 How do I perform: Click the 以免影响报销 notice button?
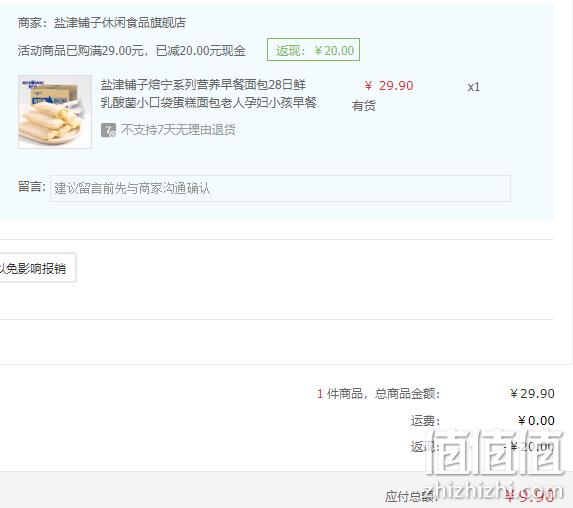pos(35,268)
